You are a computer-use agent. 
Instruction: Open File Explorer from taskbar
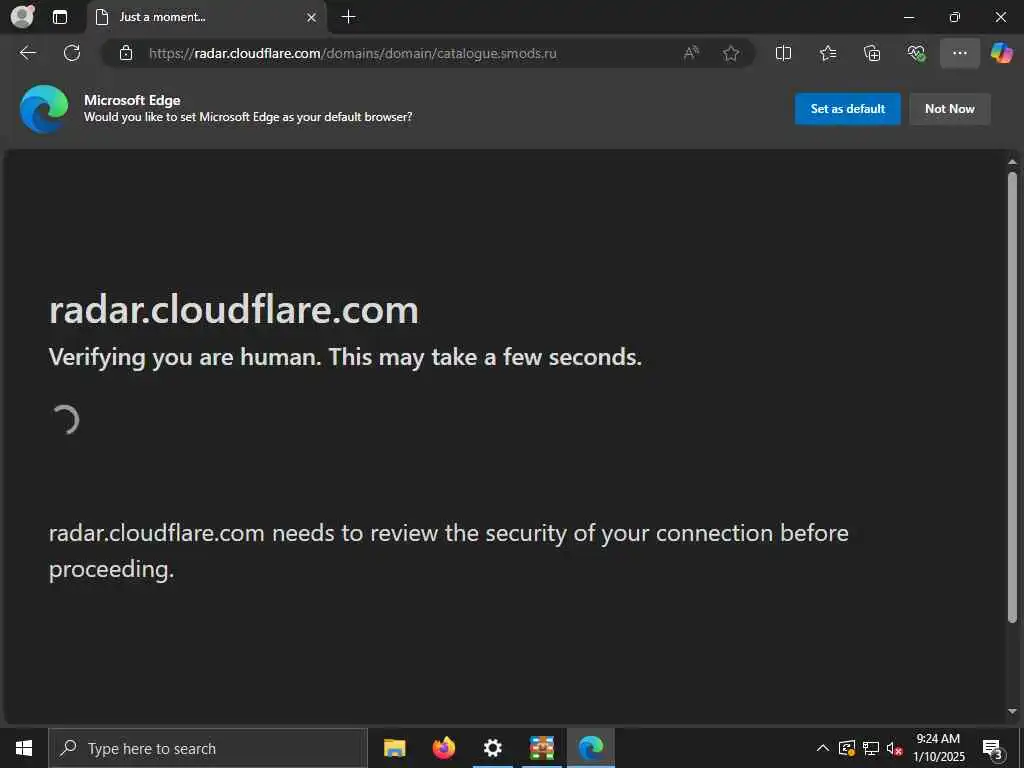394,748
